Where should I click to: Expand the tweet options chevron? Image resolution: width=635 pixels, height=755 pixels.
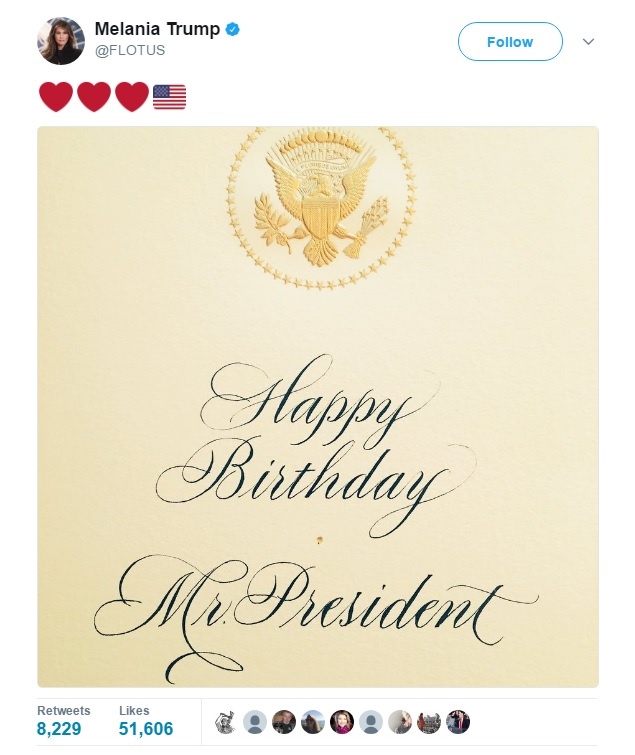(588, 41)
